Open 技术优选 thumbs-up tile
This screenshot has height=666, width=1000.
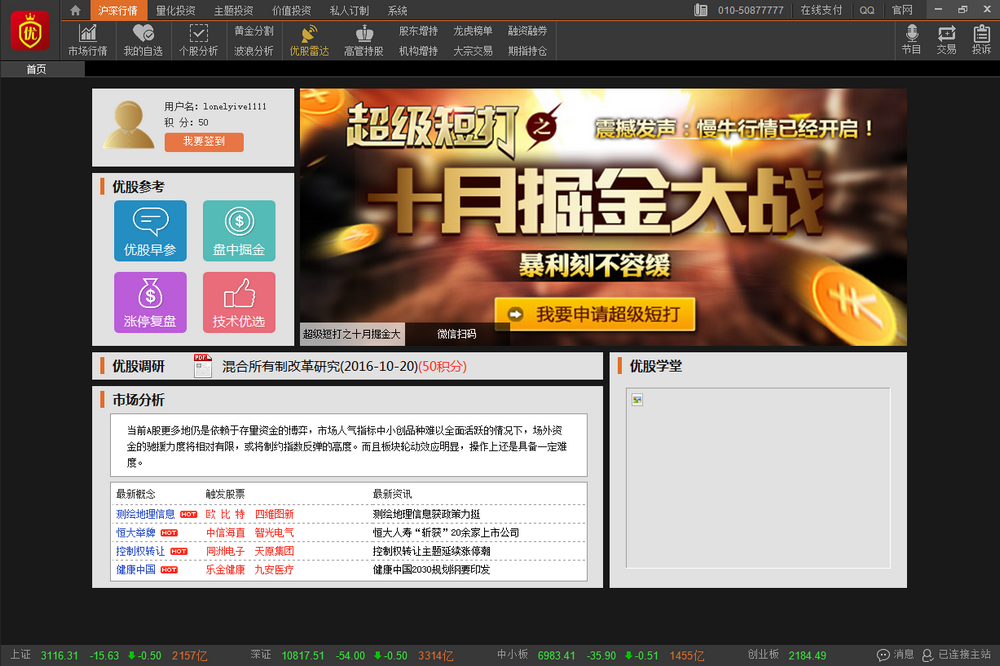(x=239, y=302)
